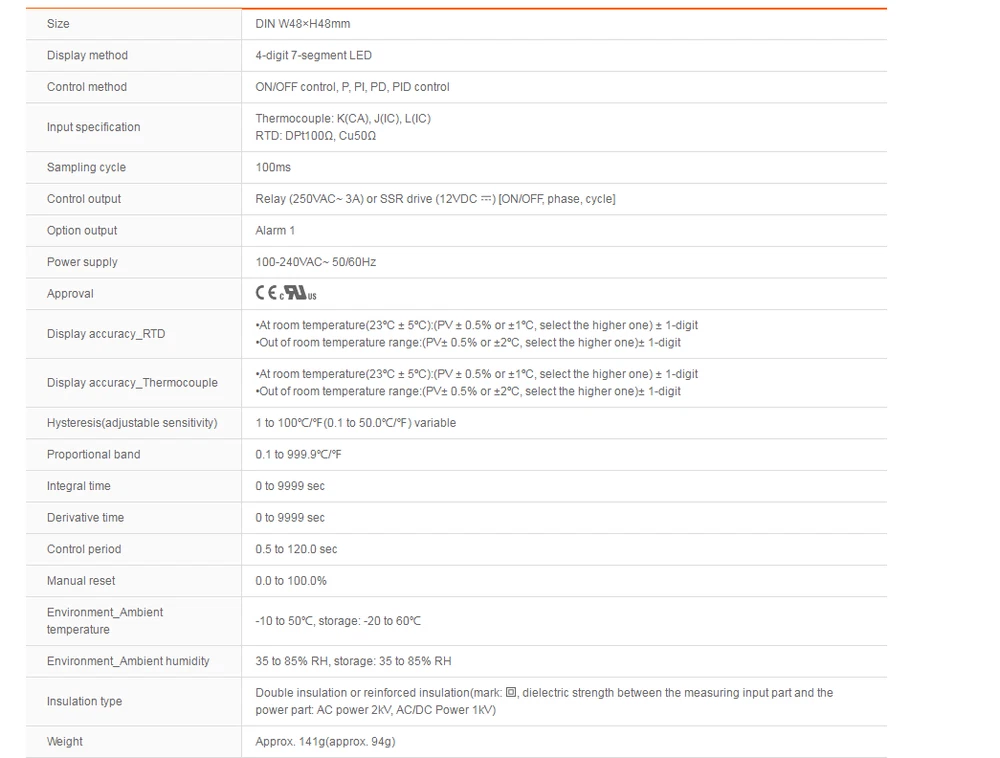This screenshot has width=1000, height=758.
Task: Click the Control output label
Action: 84,199
